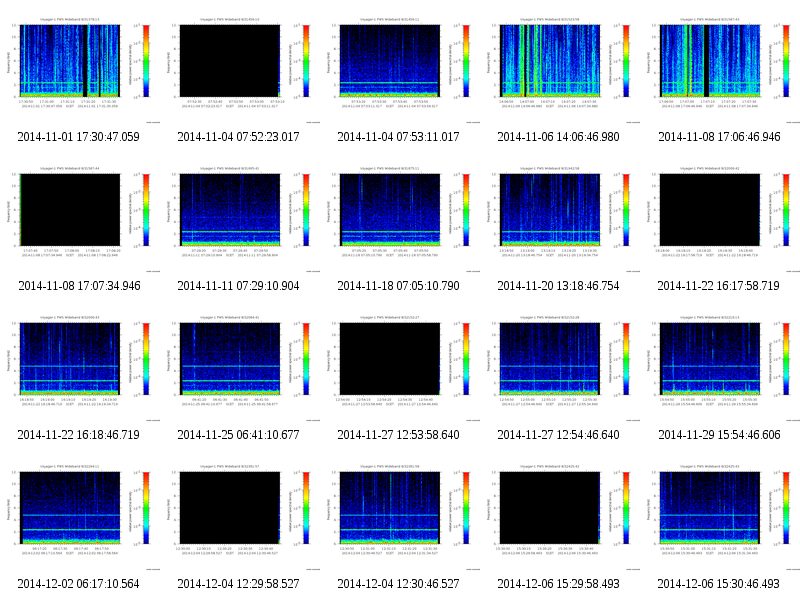Click the caption text 2014-11-04 07:52:23.017
This screenshot has width=800, height=596.
click(238, 137)
